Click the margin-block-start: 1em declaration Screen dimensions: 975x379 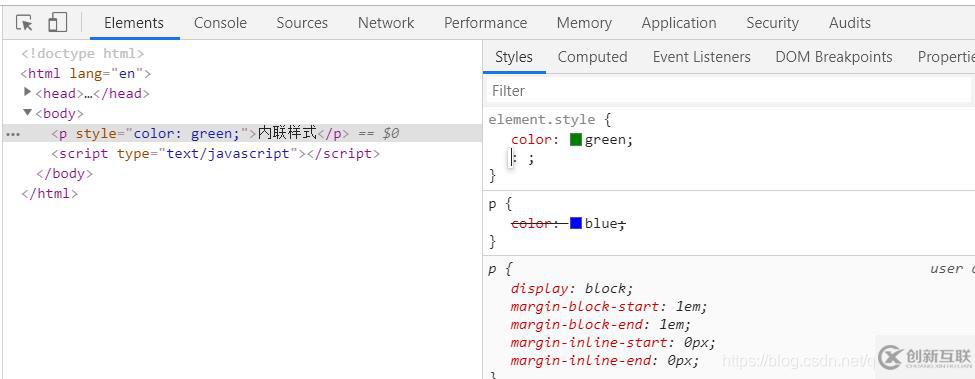point(609,306)
